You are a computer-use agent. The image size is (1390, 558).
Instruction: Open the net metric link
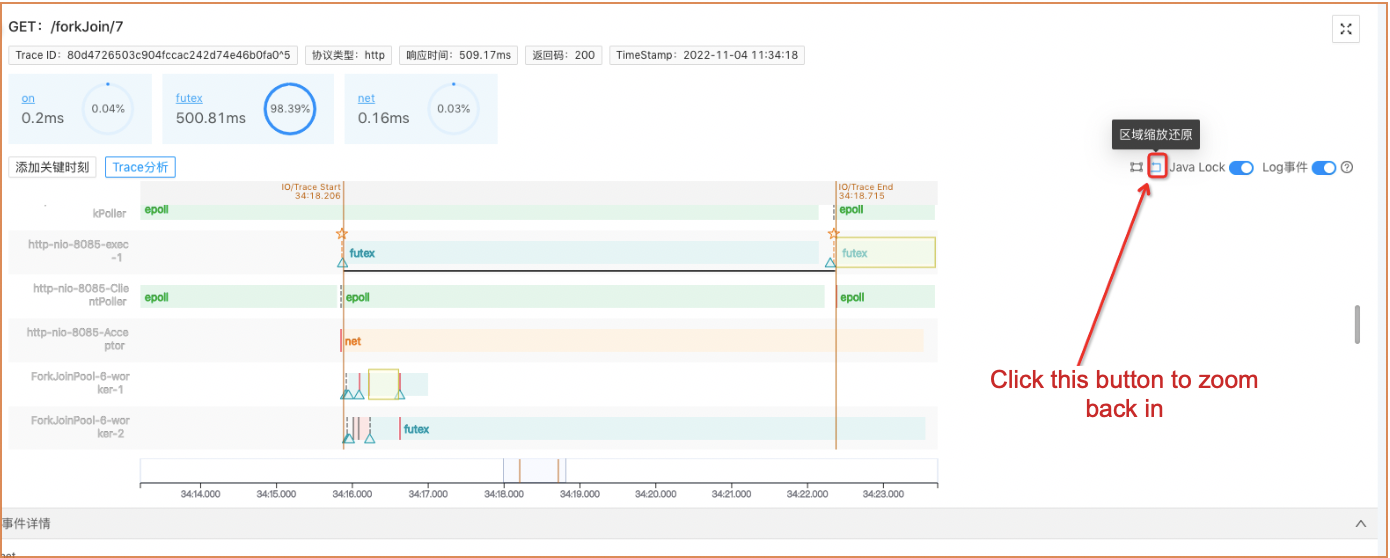pyautogui.click(x=366, y=98)
